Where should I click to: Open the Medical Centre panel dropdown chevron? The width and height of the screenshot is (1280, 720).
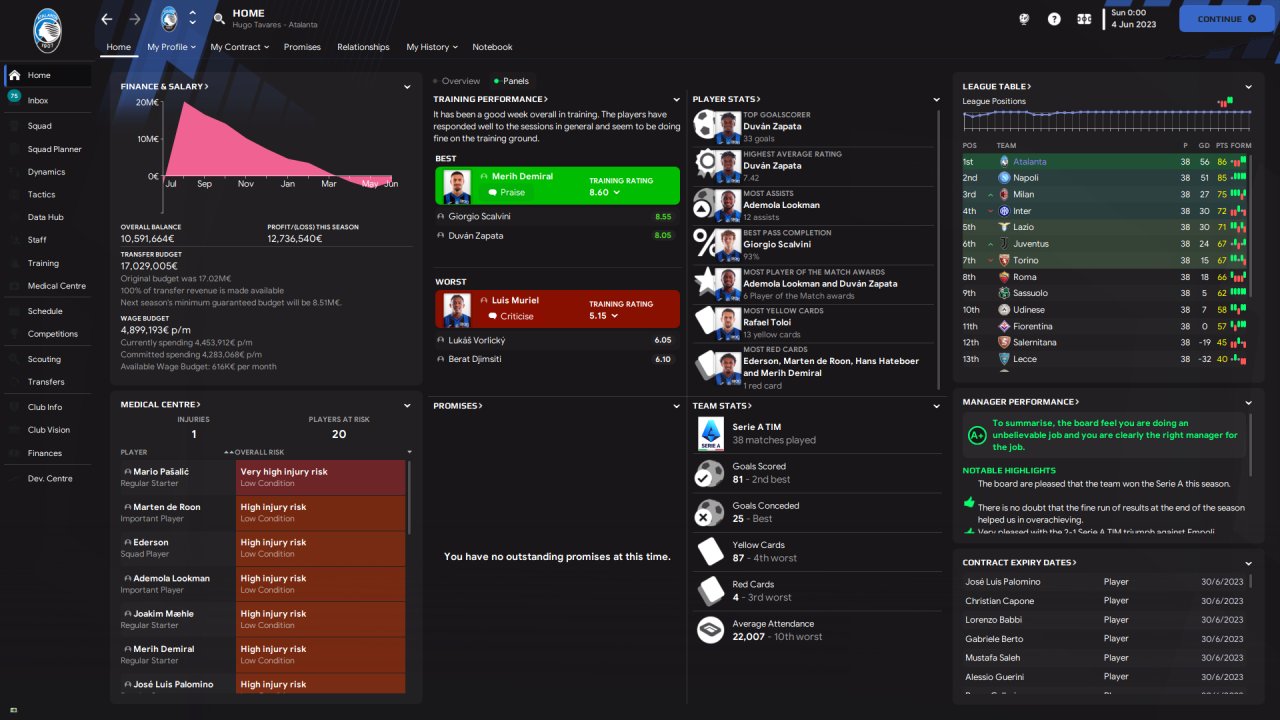[407, 405]
